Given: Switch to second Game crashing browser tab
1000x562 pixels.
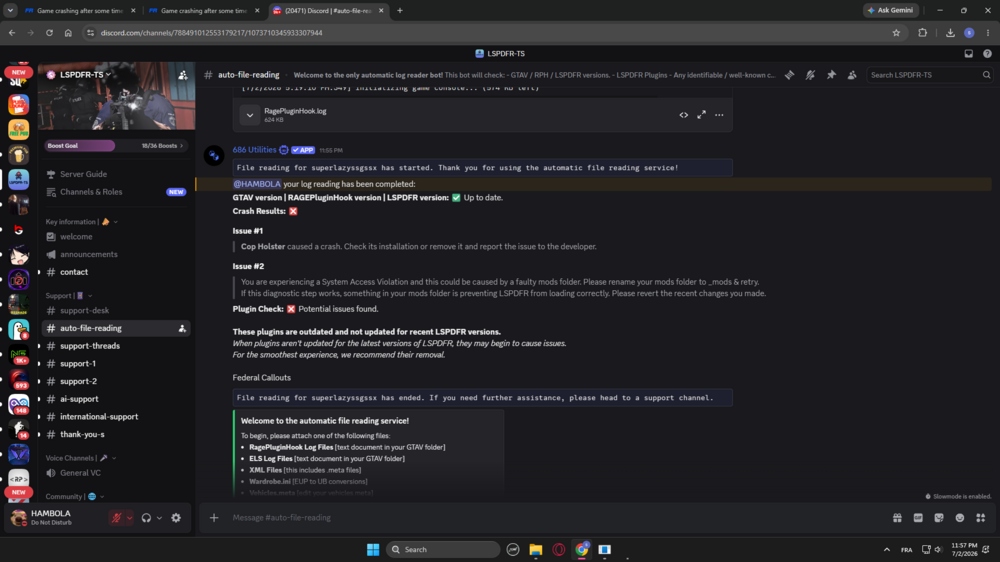Looking at the screenshot, I should (x=204, y=11).
